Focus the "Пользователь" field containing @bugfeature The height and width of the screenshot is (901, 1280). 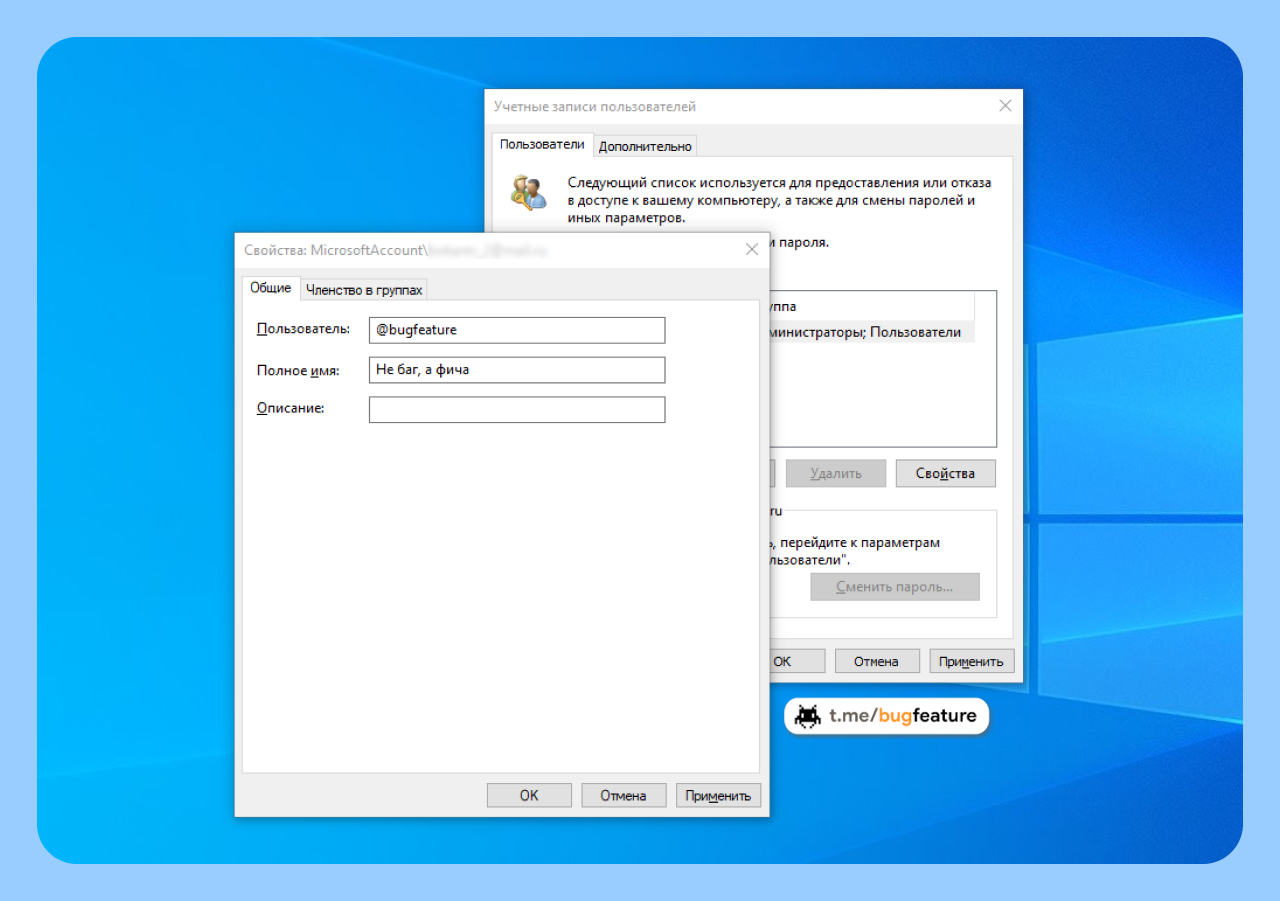(x=517, y=330)
